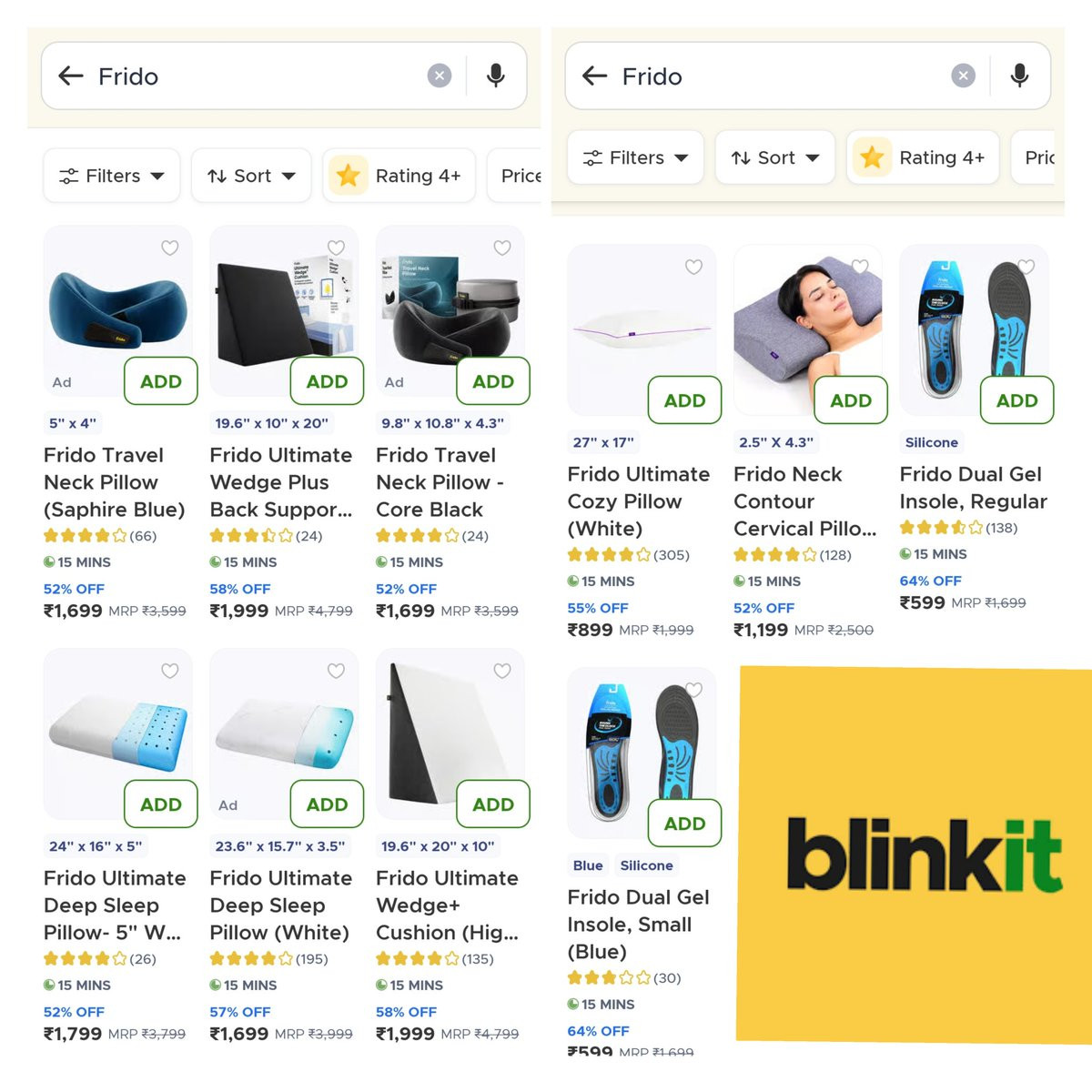
Task: Tap microphone icon in left search bar
Action: [496, 76]
